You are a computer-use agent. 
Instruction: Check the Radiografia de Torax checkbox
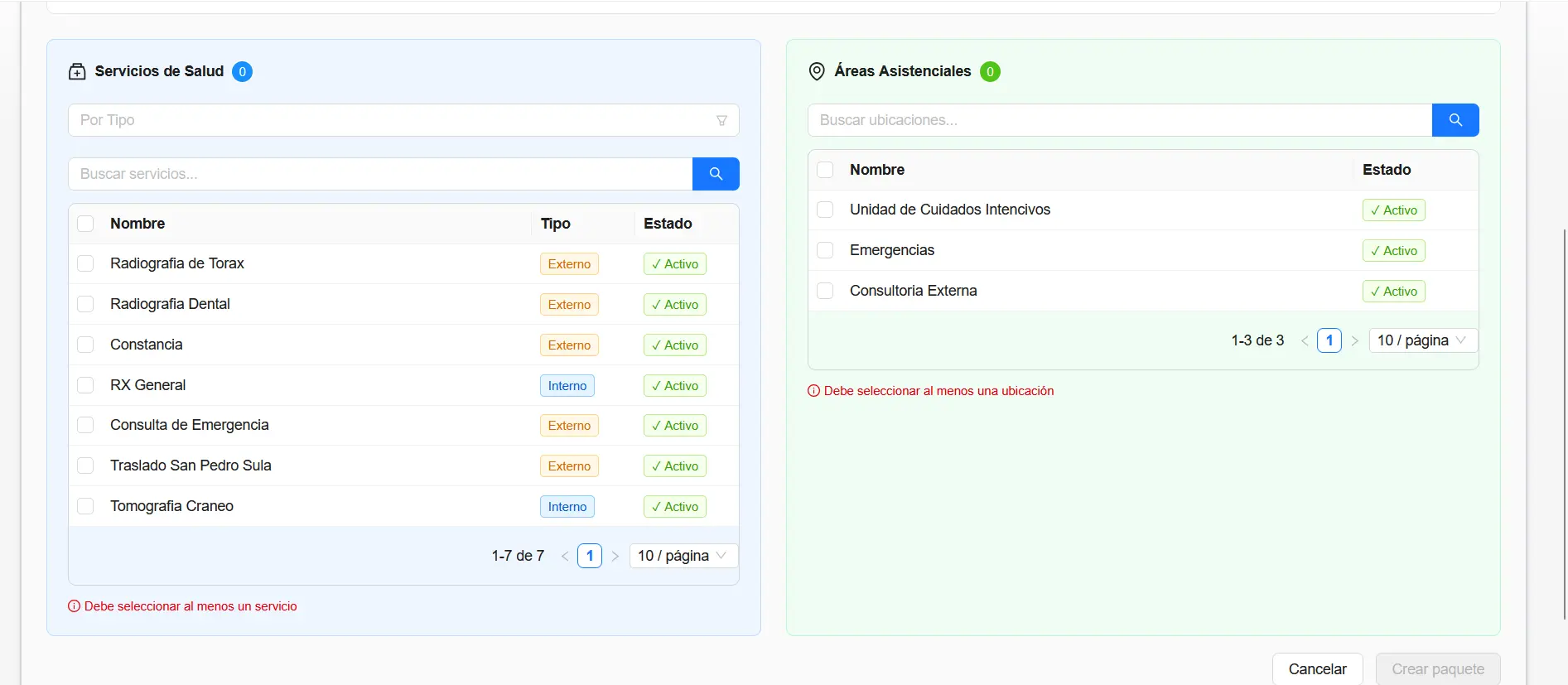85,264
